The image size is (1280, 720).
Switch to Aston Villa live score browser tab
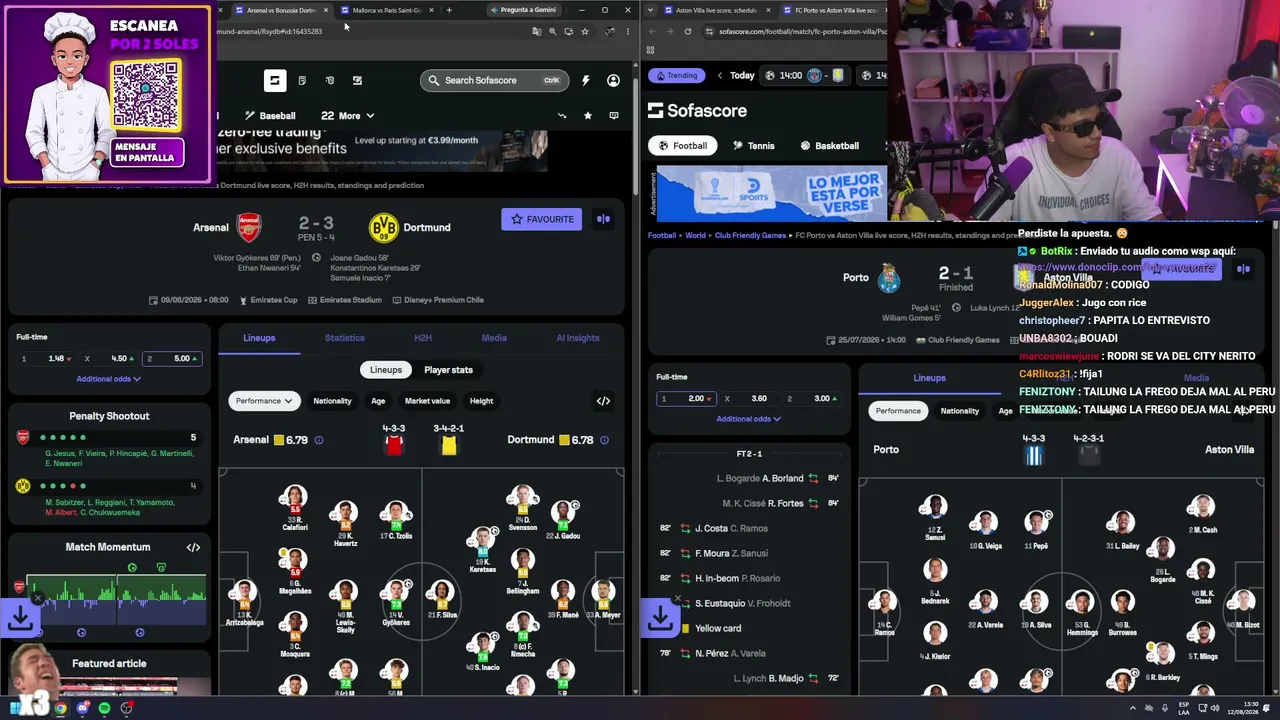coord(716,10)
